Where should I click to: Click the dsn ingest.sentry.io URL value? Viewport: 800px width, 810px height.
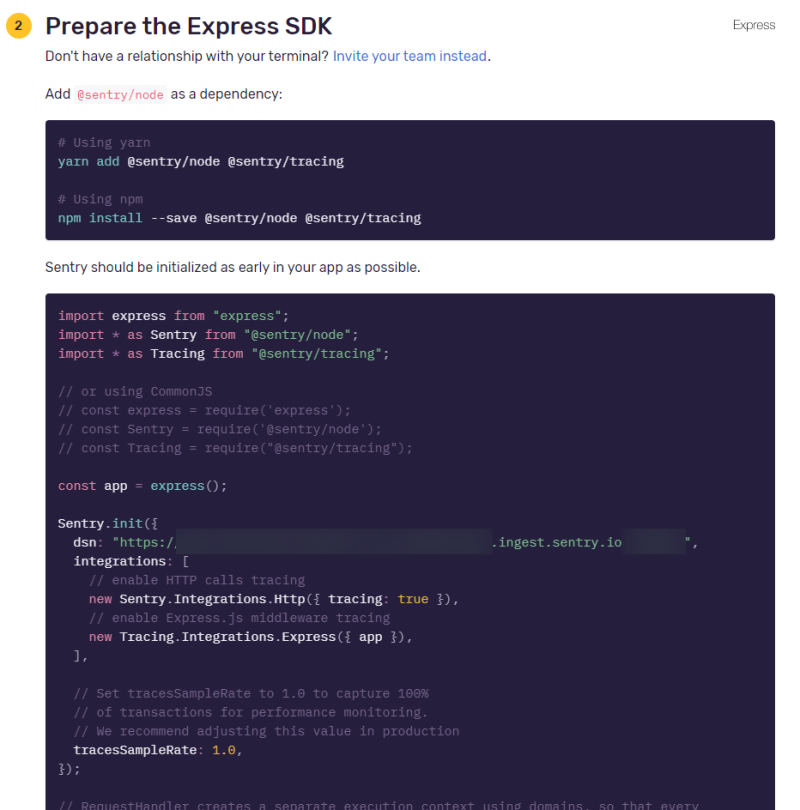coord(560,543)
